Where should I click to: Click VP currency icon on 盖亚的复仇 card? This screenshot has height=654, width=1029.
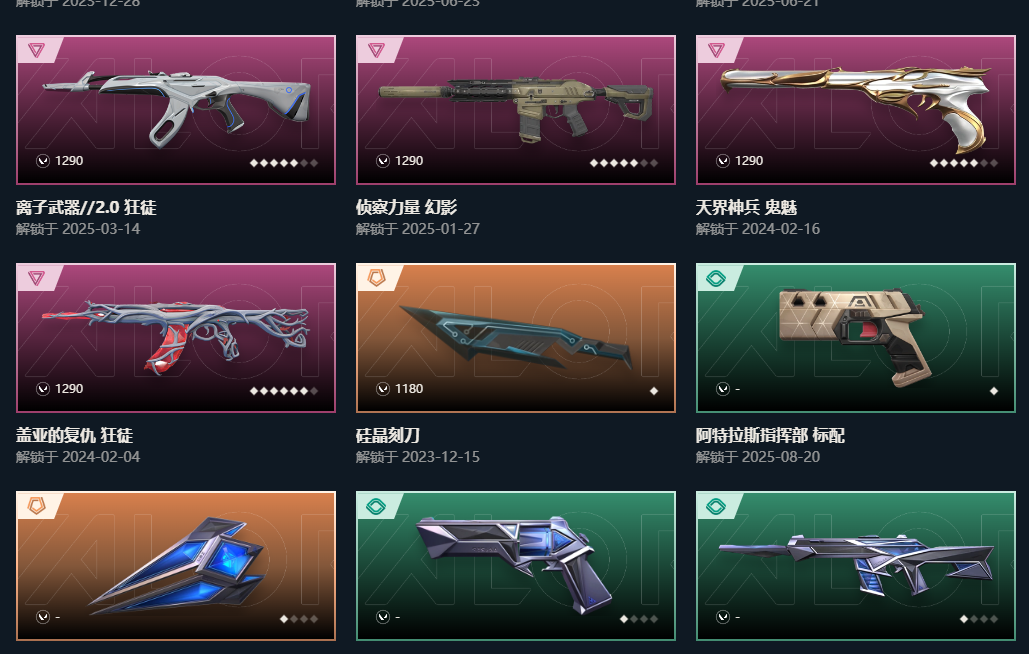[x=43, y=389]
